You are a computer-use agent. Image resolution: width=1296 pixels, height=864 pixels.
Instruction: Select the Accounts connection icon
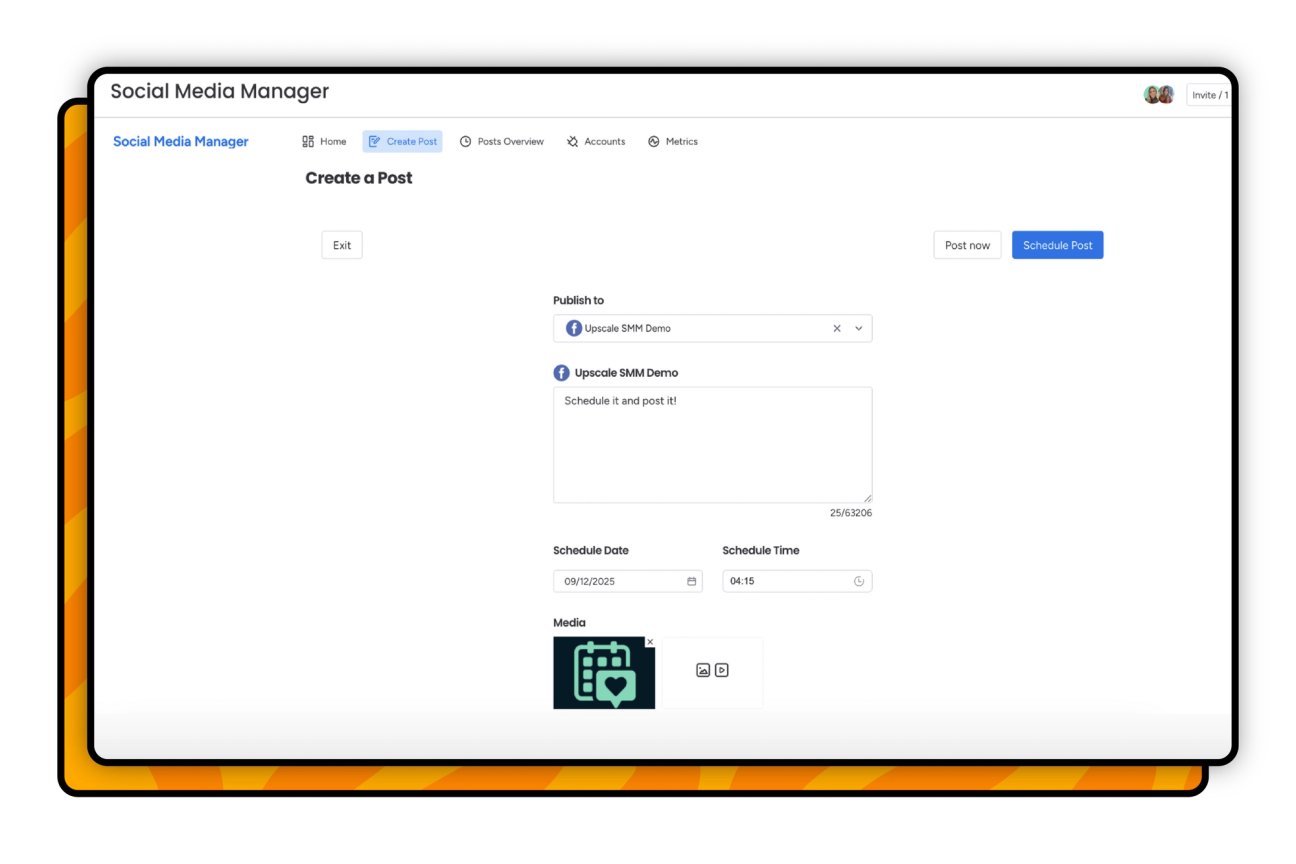tap(571, 141)
